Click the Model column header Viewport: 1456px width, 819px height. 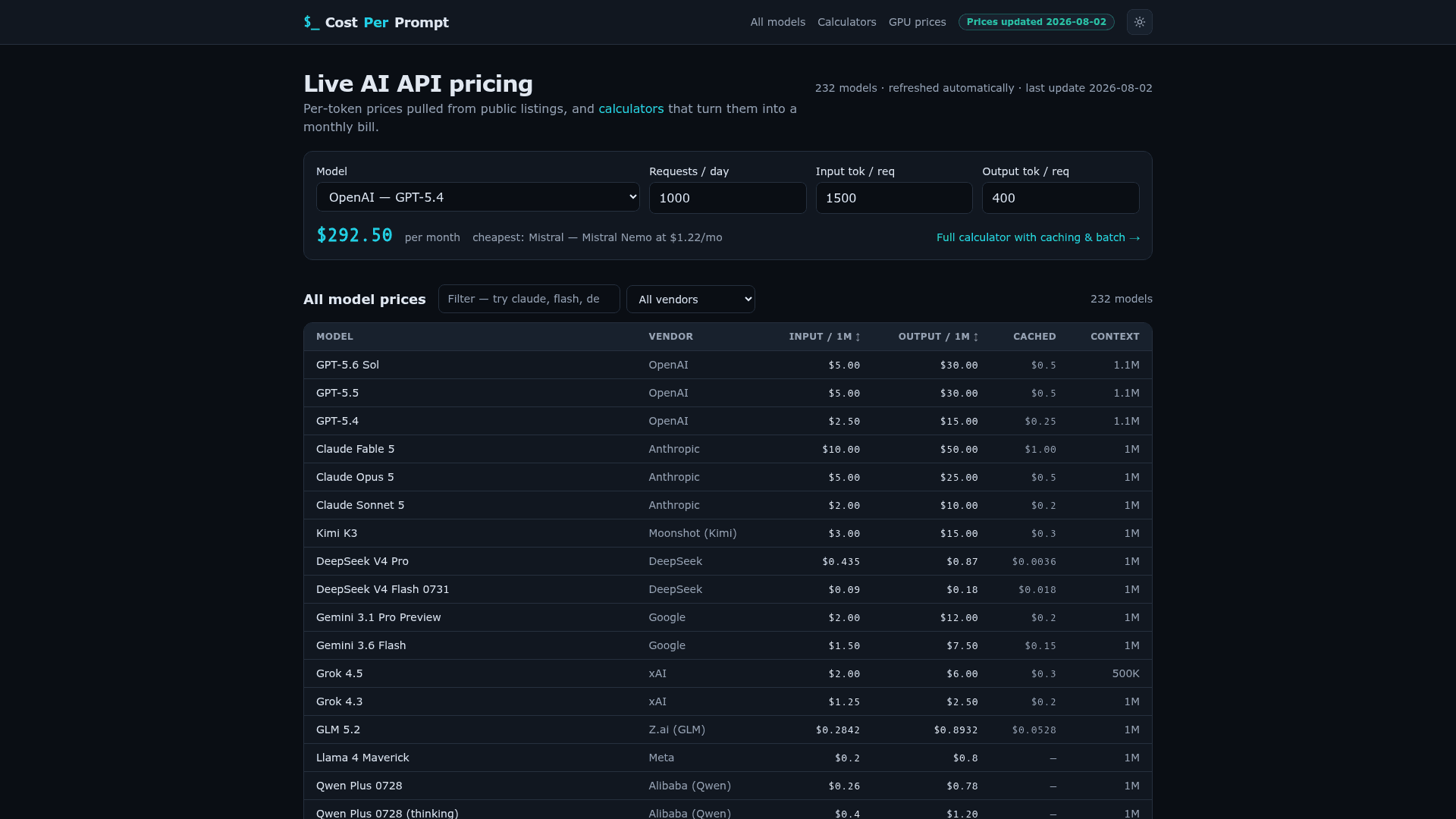pyautogui.click(x=334, y=337)
